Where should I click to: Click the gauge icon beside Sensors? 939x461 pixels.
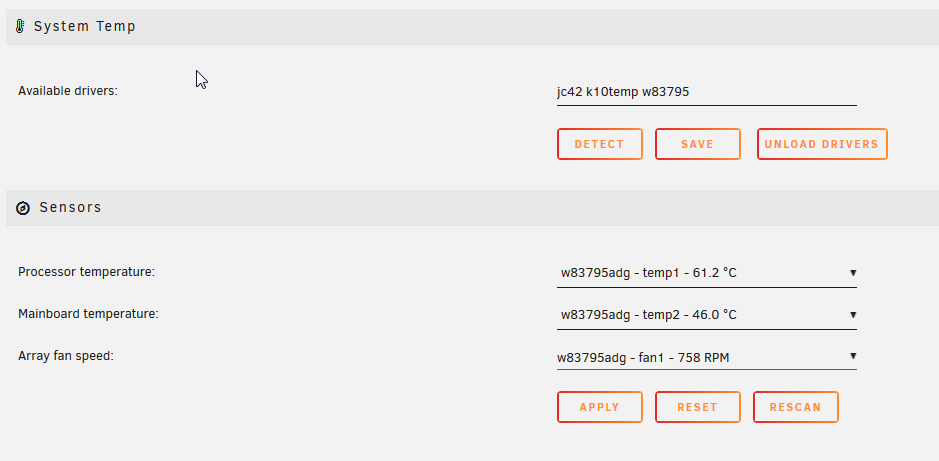23,208
